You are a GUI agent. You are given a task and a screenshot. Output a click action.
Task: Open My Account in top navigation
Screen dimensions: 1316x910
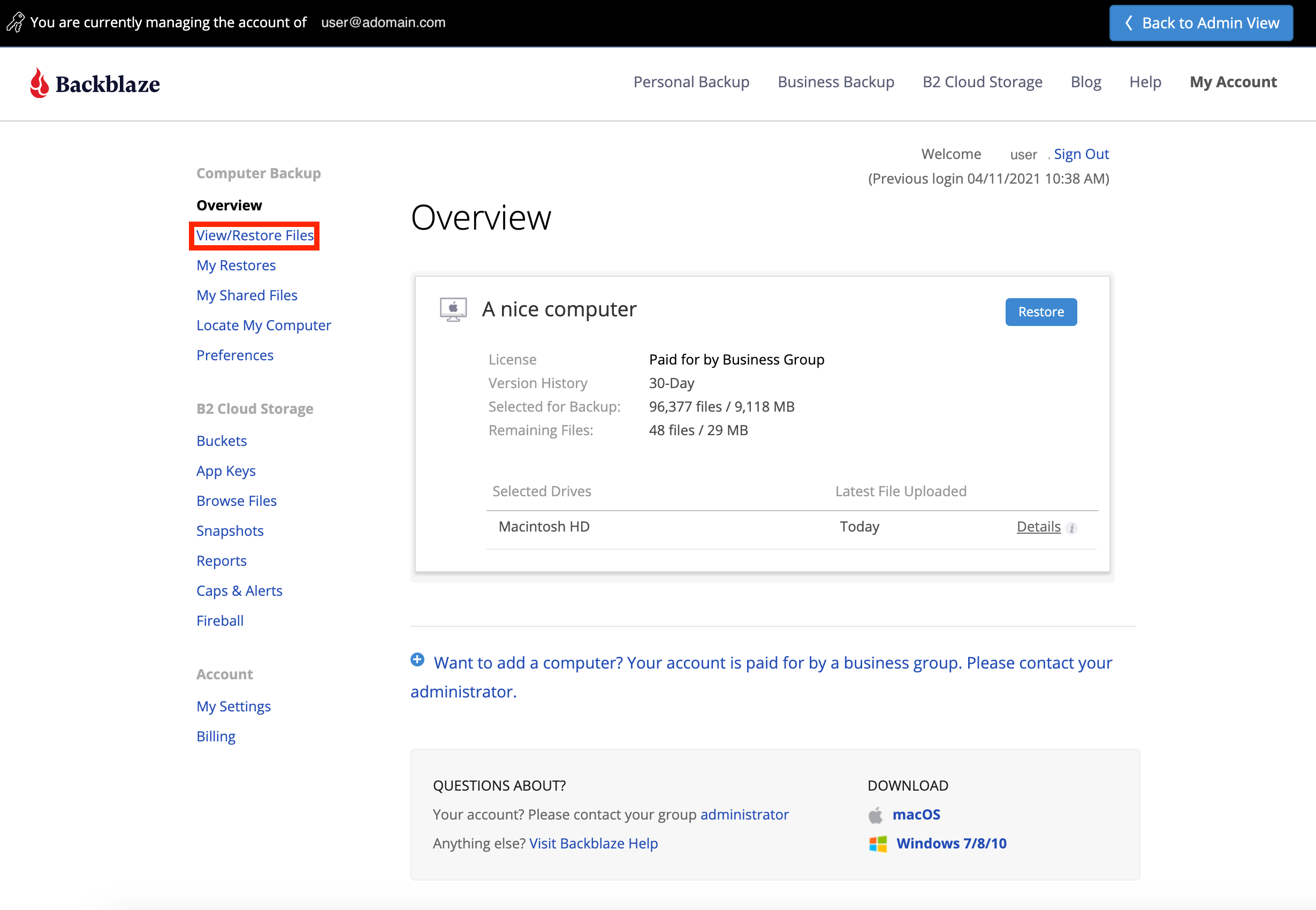[x=1234, y=82]
